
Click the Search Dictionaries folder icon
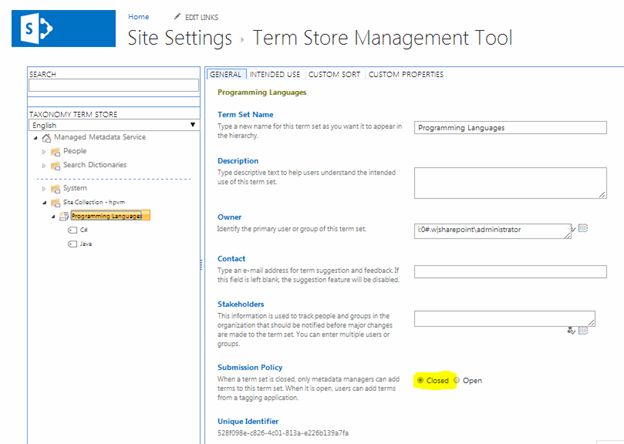pos(56,164)
